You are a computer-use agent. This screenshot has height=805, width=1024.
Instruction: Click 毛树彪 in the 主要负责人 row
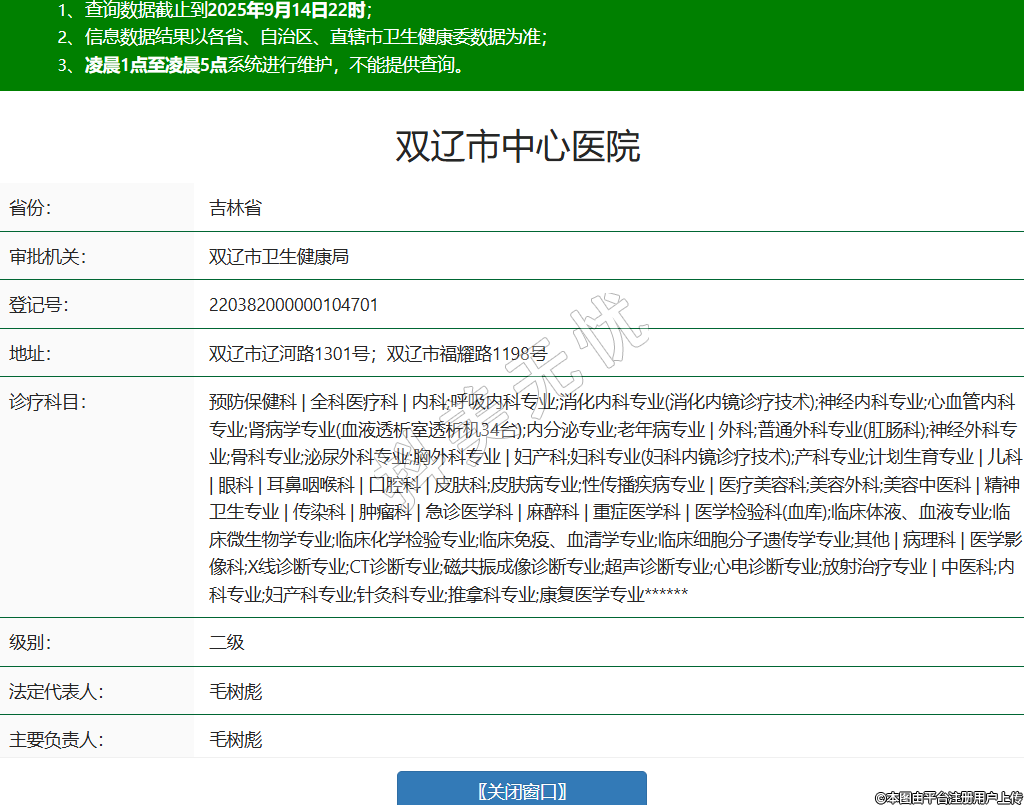pyautogui.click(x=235, y=740)
